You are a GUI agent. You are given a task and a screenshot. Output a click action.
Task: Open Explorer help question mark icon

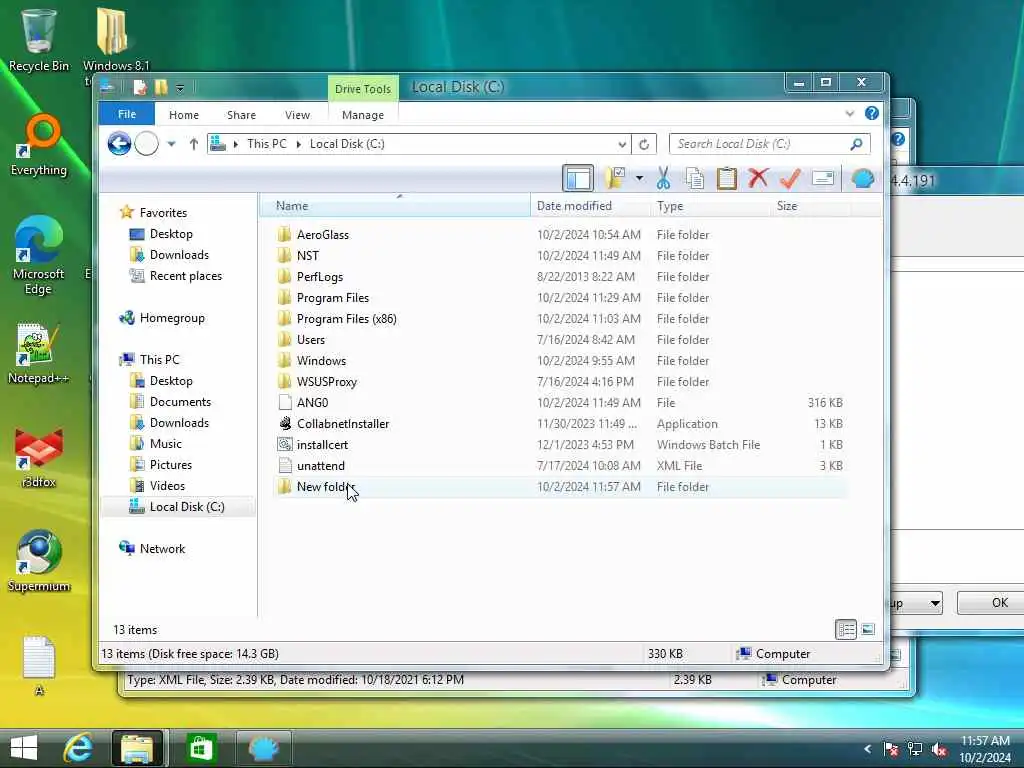point(872,114)
